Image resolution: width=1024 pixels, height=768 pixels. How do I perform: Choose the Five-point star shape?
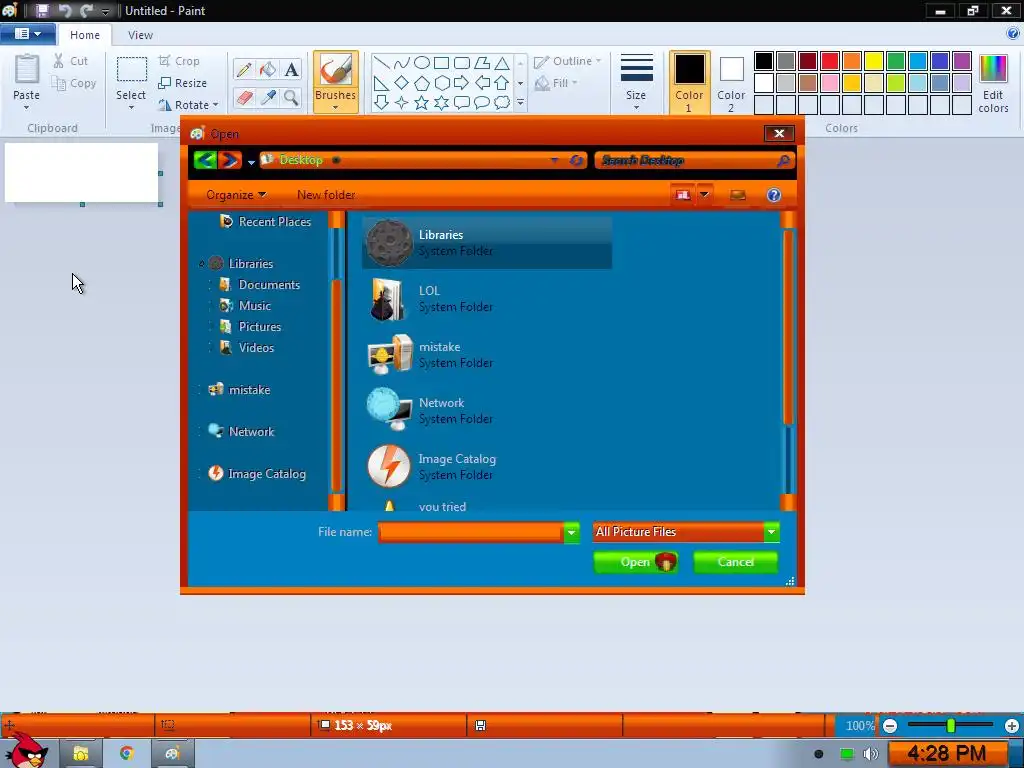(x=422, y=103)
